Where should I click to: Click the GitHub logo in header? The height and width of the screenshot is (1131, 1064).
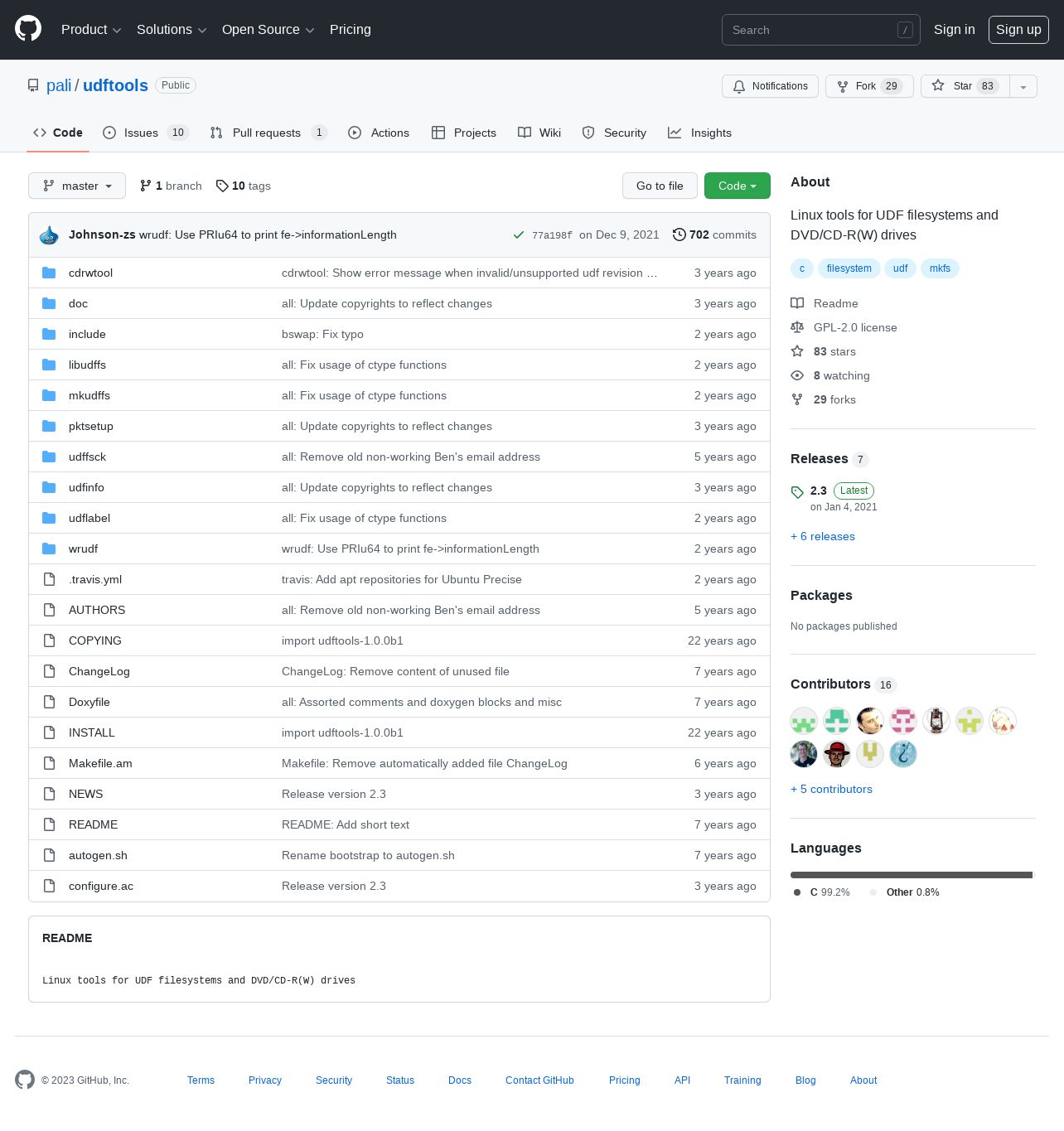tap(28, 29)
